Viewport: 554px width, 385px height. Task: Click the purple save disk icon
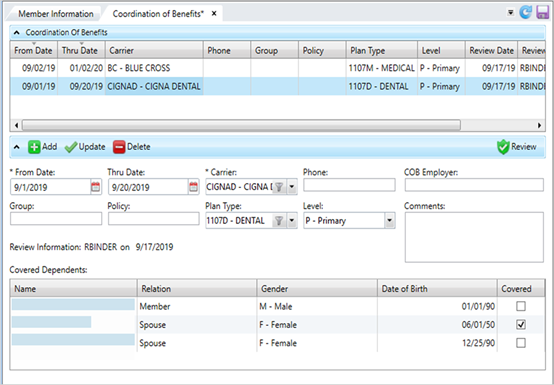coord(542,13)
